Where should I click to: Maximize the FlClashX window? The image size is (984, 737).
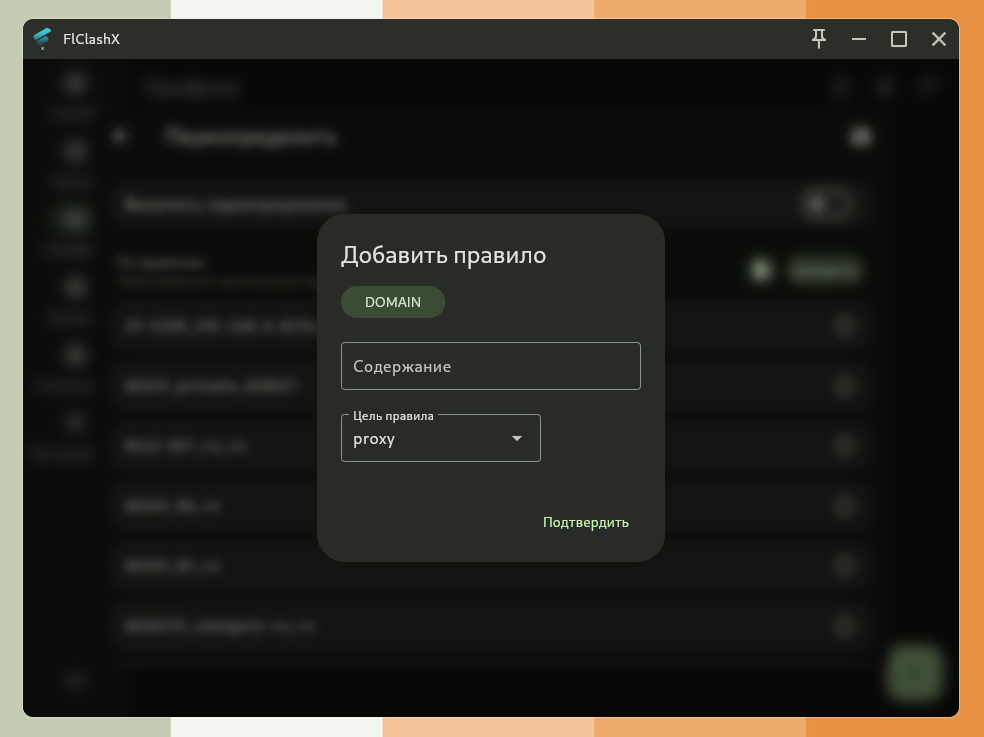point(899,39)
